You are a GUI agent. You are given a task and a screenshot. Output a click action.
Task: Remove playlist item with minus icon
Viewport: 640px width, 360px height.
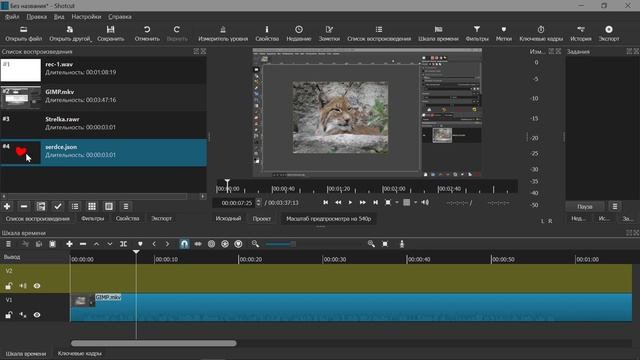click(x=24, y=207)
